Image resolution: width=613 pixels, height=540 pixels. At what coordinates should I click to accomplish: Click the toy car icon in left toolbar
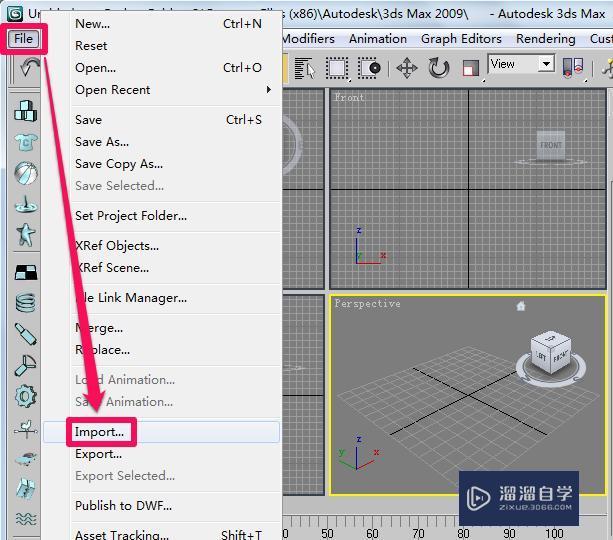pos(26,458)
